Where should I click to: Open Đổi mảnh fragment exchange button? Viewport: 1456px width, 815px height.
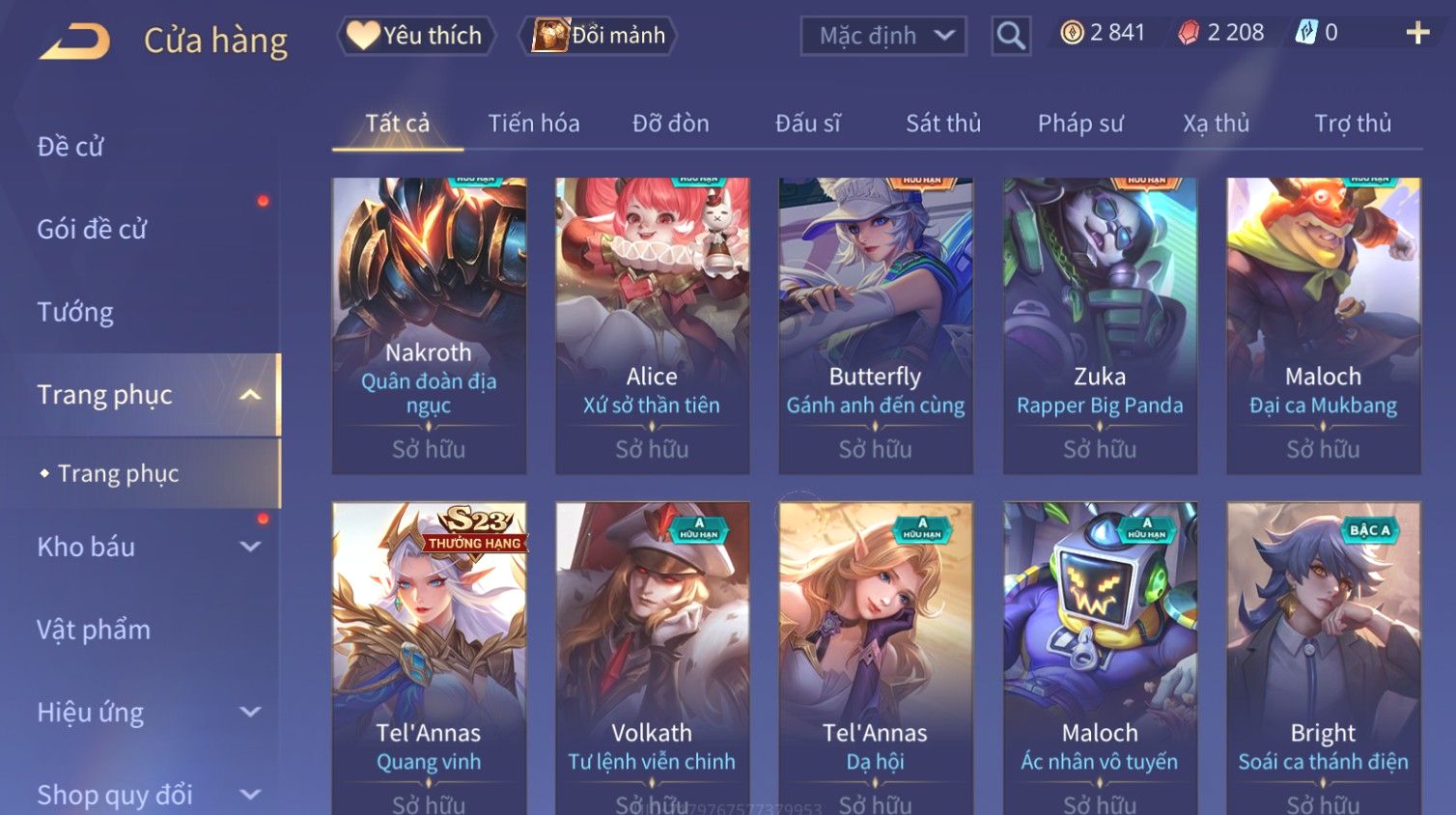point(599,36)
